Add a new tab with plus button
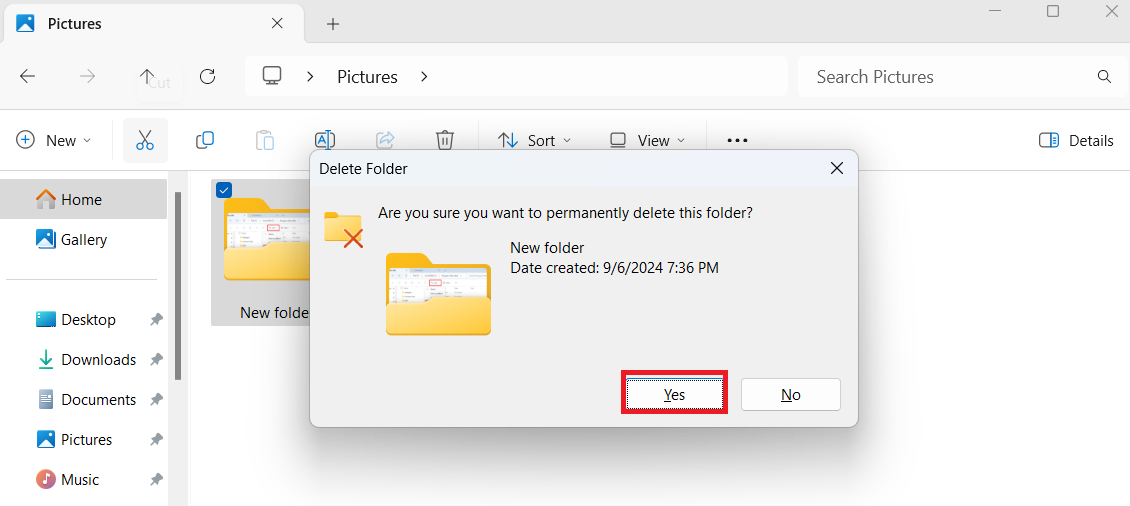This screenshot has height=506, width=1130. tap(333, 24)
